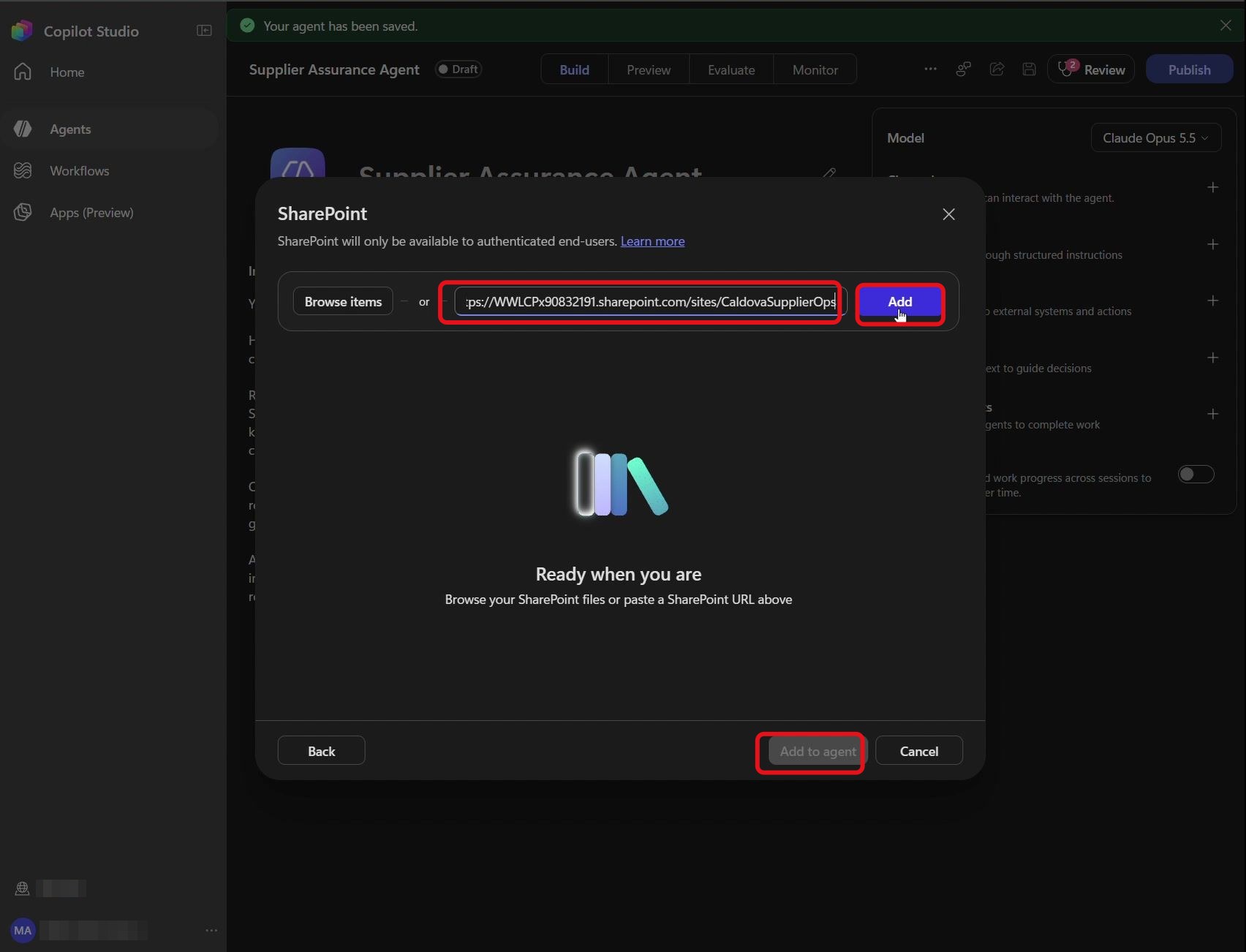Viewport: 1246px width, 952px height.
Task: Collapse the sidebar with the panel icon
Action: coord(204,31)
